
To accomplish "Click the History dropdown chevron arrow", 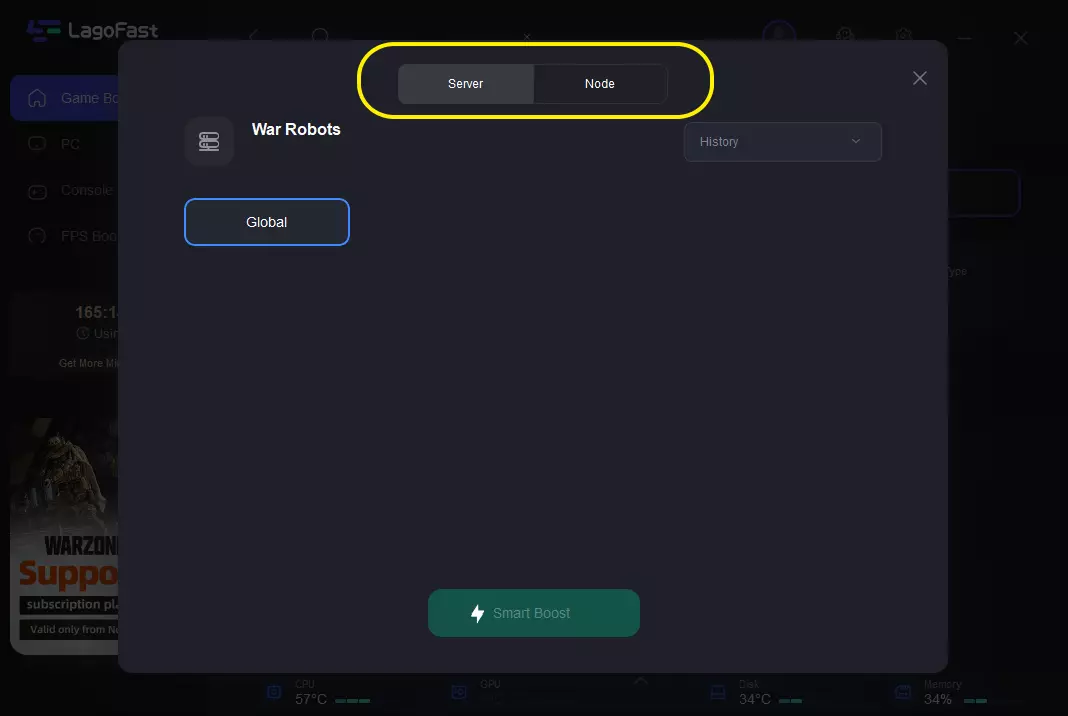I will click(x=856, y=141).
